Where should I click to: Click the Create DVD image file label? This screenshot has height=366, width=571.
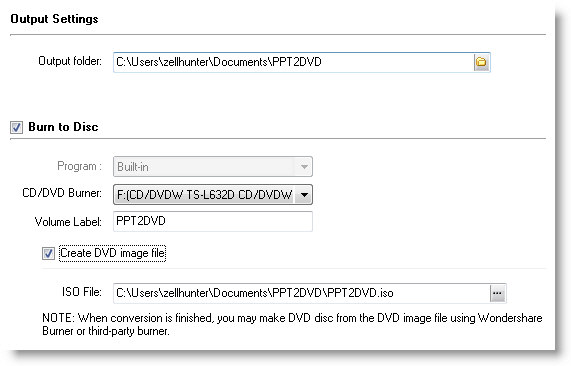113,253
